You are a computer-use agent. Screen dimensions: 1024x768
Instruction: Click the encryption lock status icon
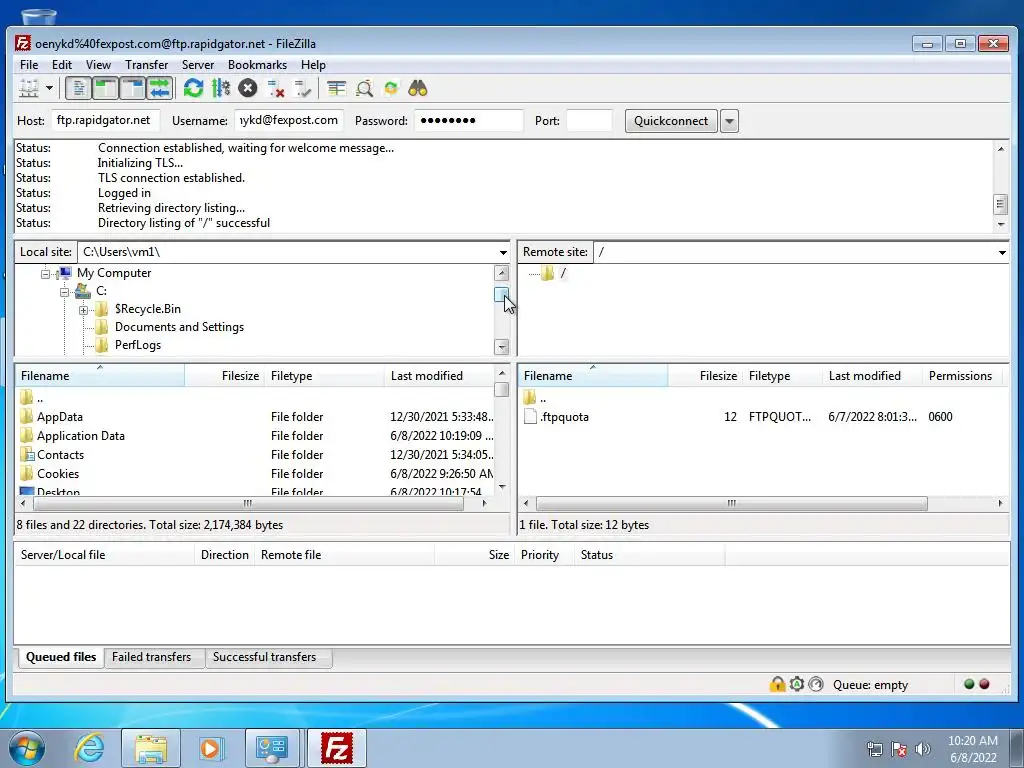(777, 684)
